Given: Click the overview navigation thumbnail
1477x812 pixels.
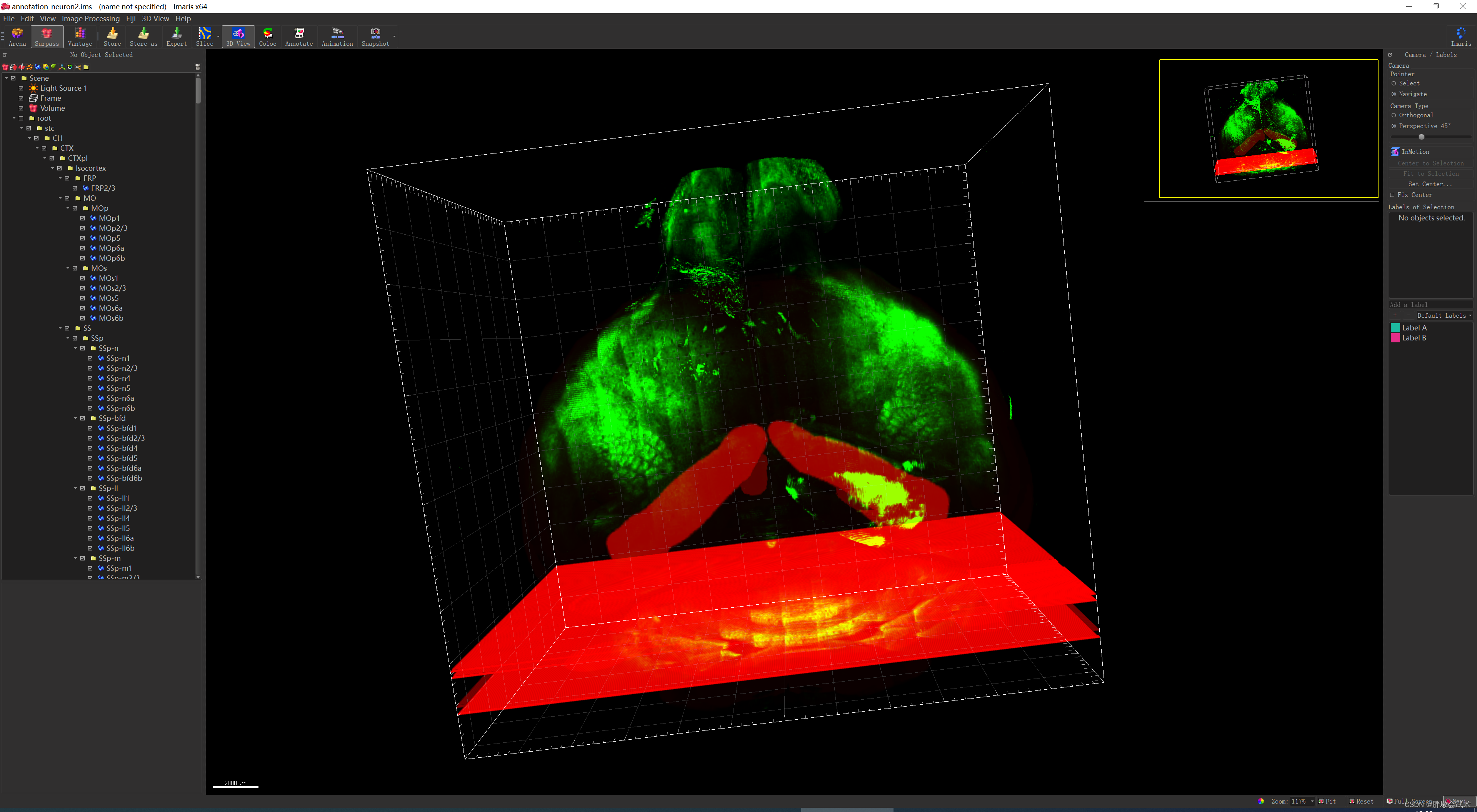Looking at the screenshot, I should [x=1261, y=127].
